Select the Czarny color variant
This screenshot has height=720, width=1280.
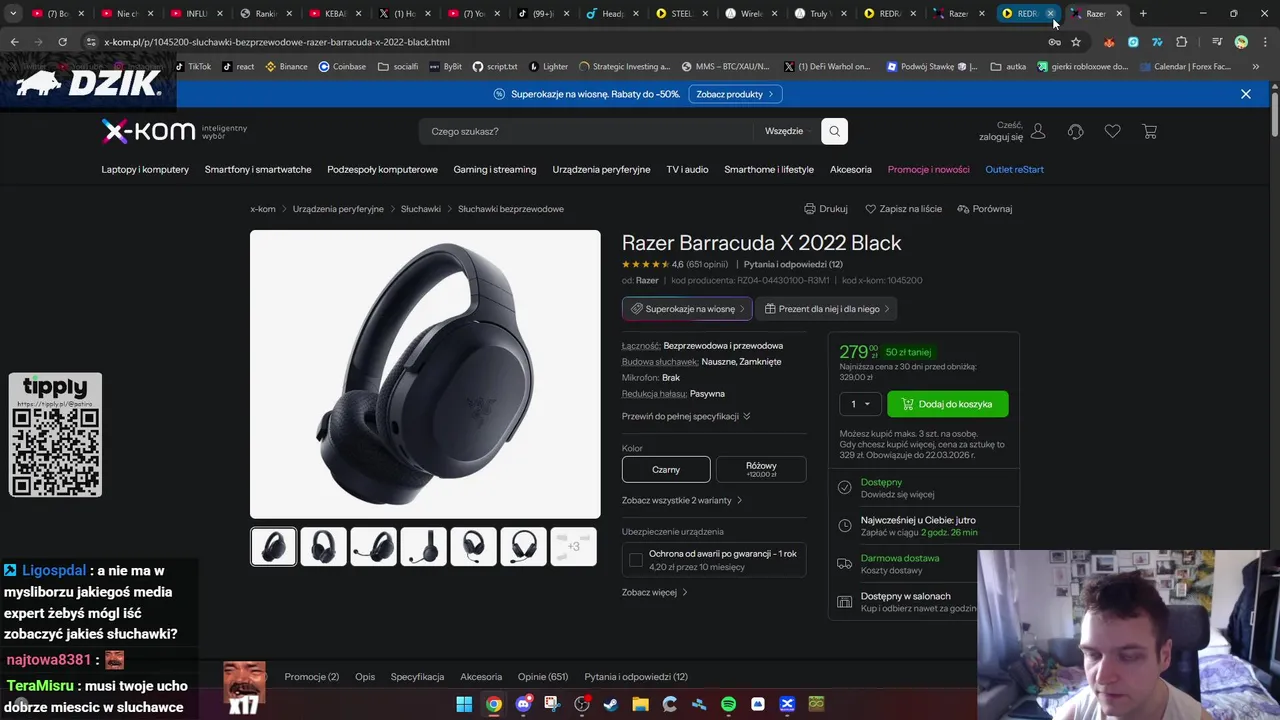666,469
